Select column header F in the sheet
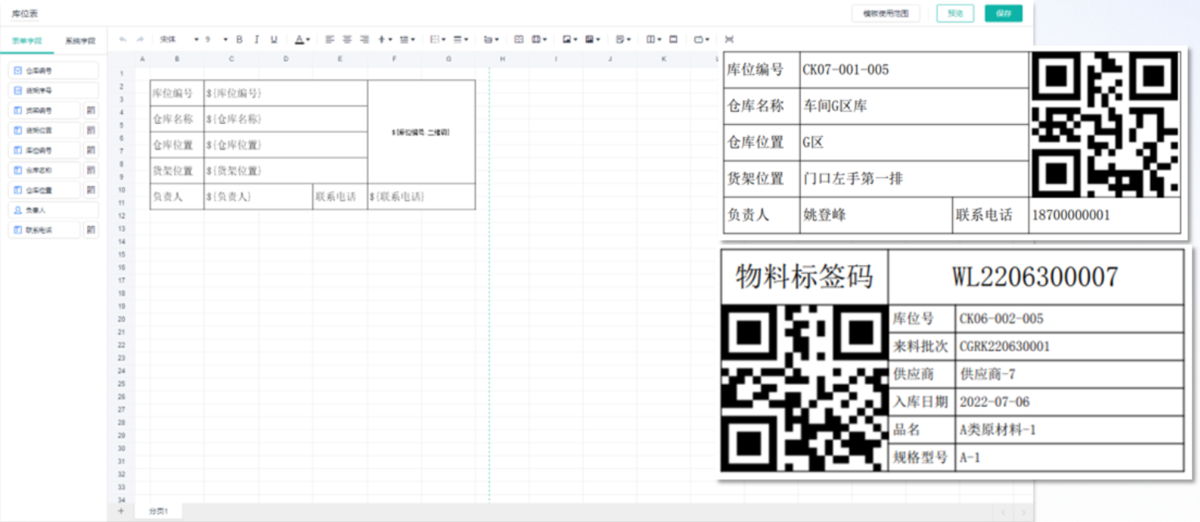The height and width of the screenshot is (522, 1200). coord(394,60)
